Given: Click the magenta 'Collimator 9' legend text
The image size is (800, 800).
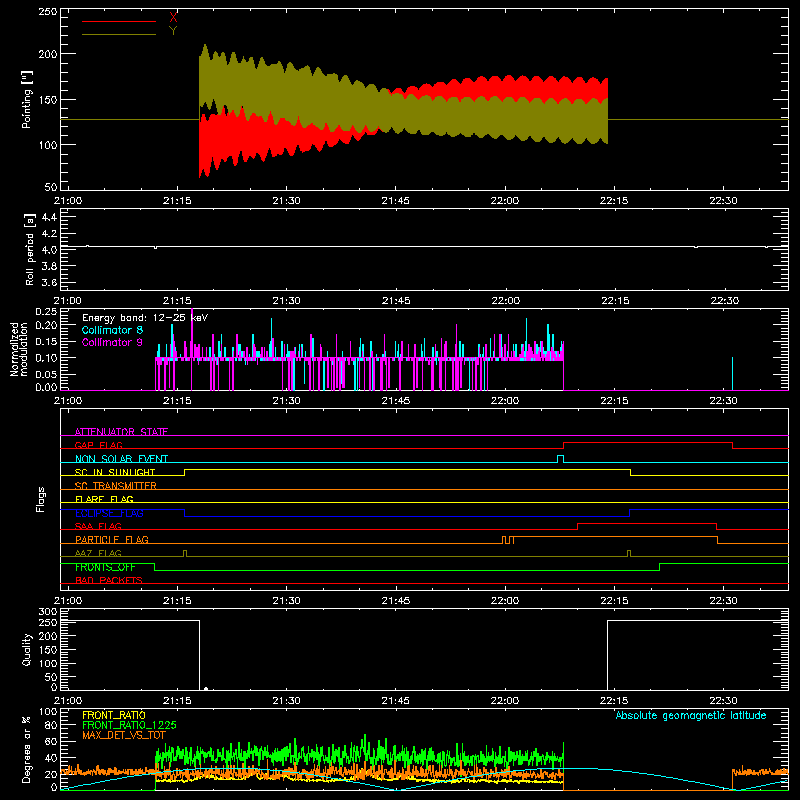Looking at the screenshot, I should click(112, 342).
